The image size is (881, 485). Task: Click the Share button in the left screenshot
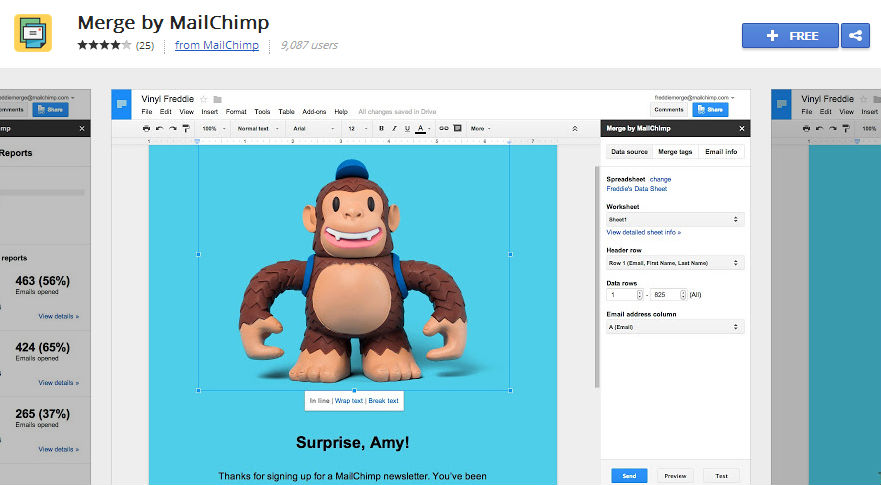coord(51,110)
